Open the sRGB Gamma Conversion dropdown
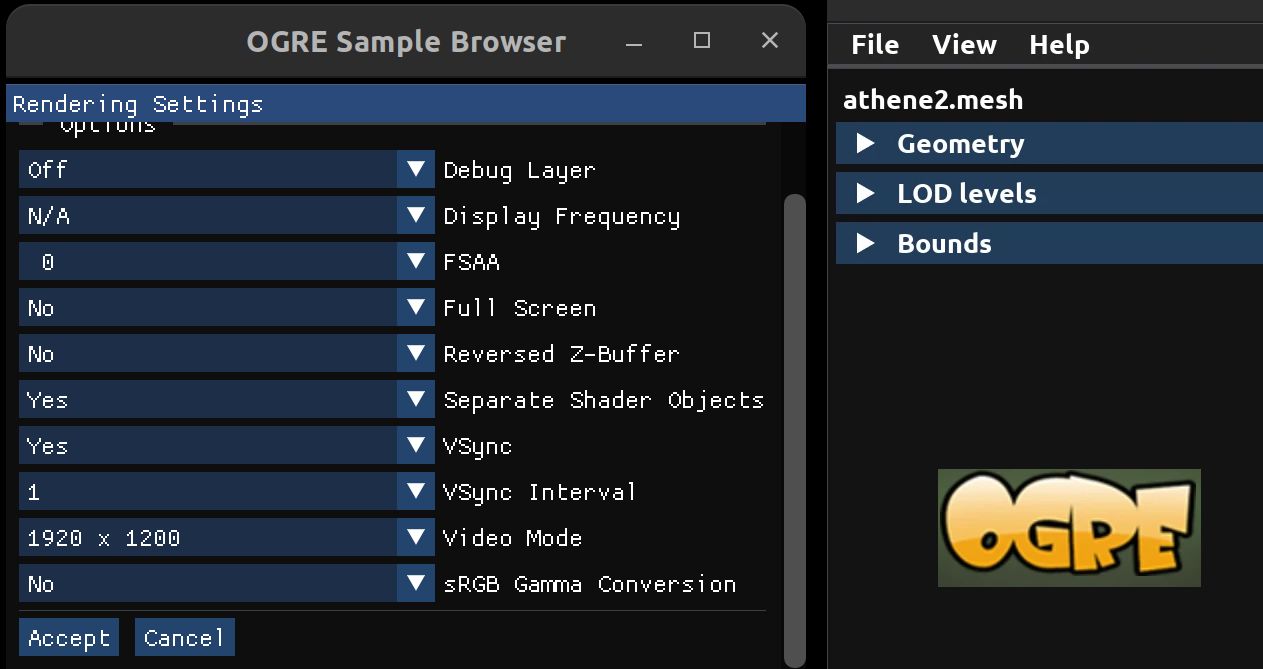 coord(227,584)
